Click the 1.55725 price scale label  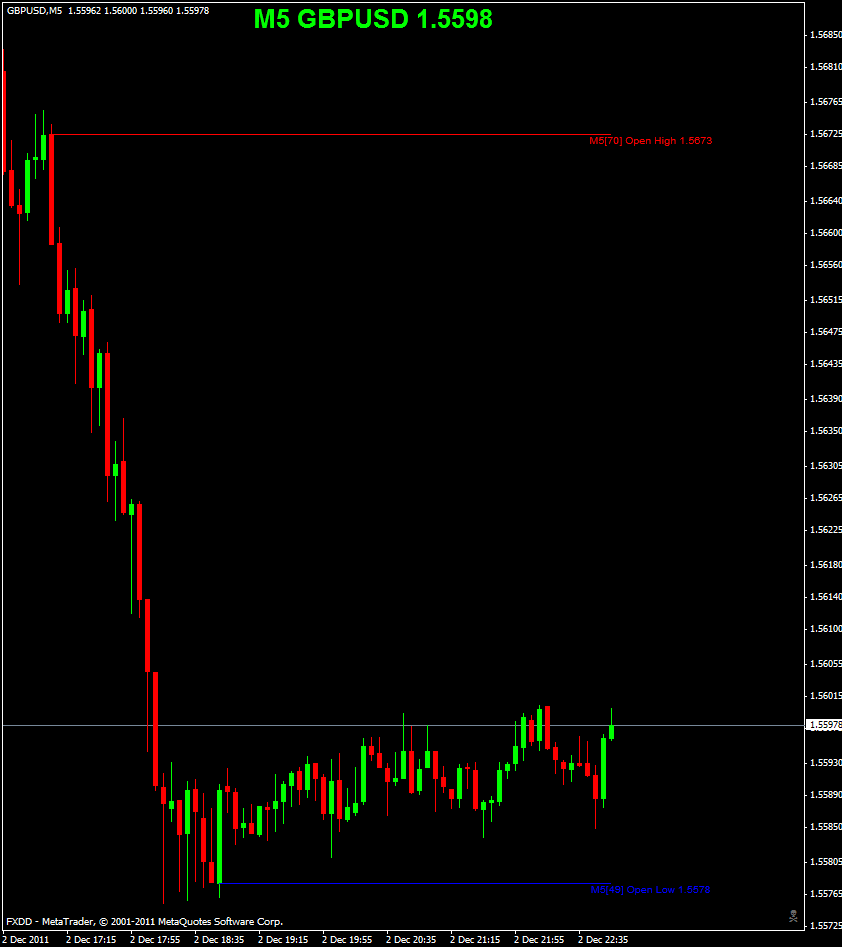[826, 925]
